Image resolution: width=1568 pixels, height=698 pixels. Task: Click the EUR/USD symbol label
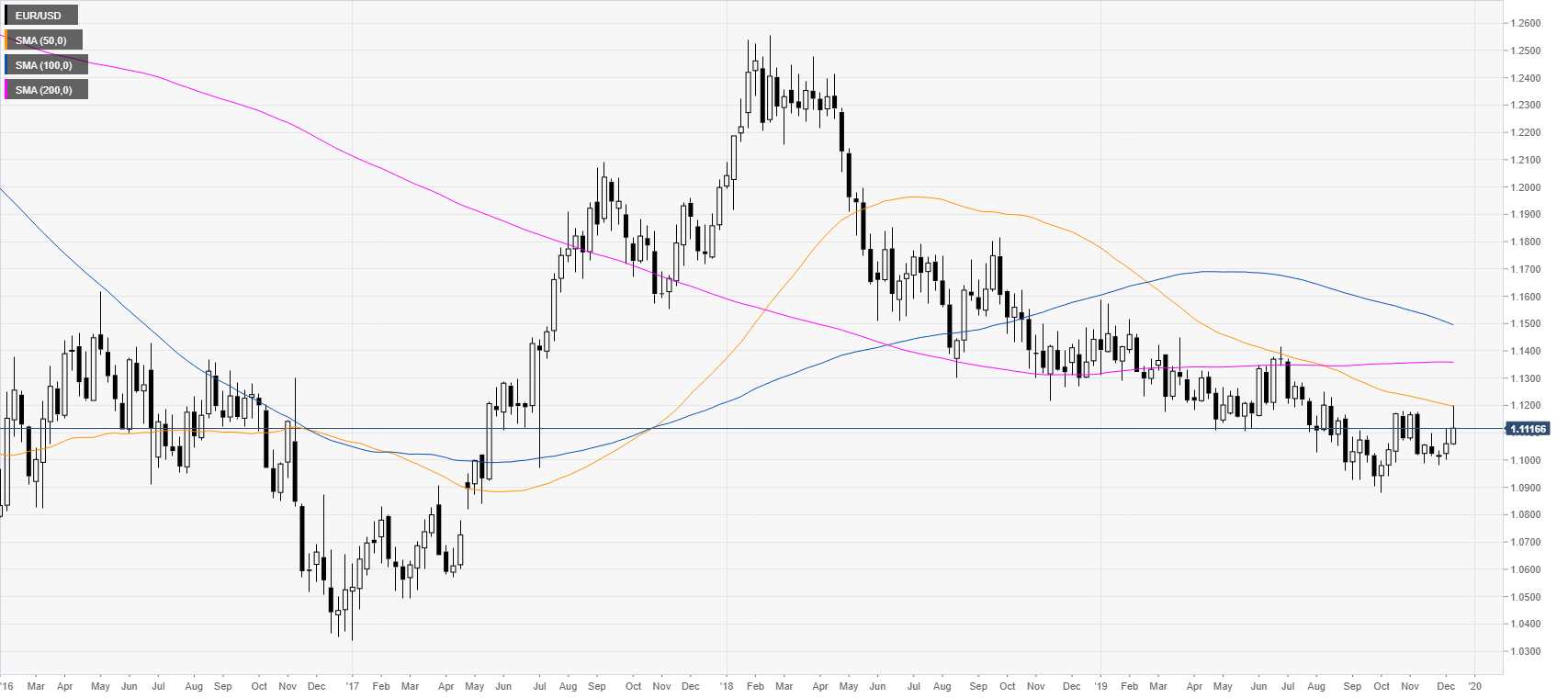pyautogui.click(x=39, y=16)
